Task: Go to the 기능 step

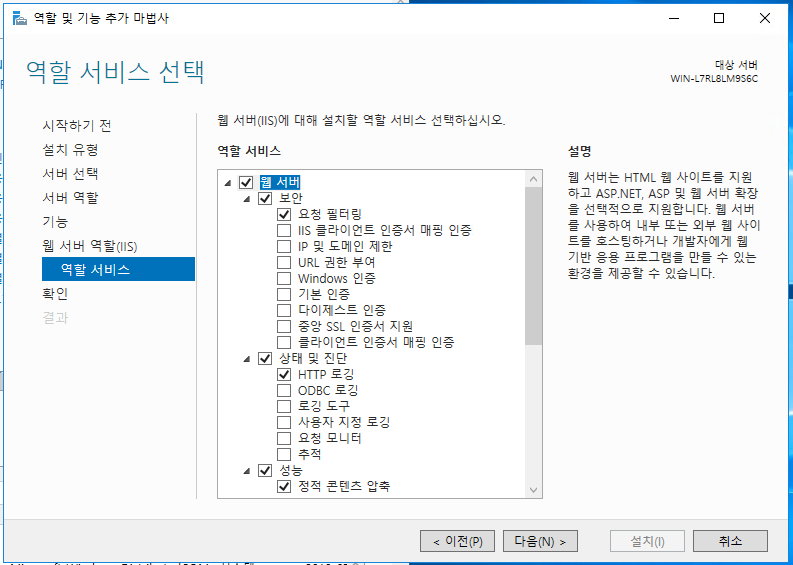Action: point(55,222)
